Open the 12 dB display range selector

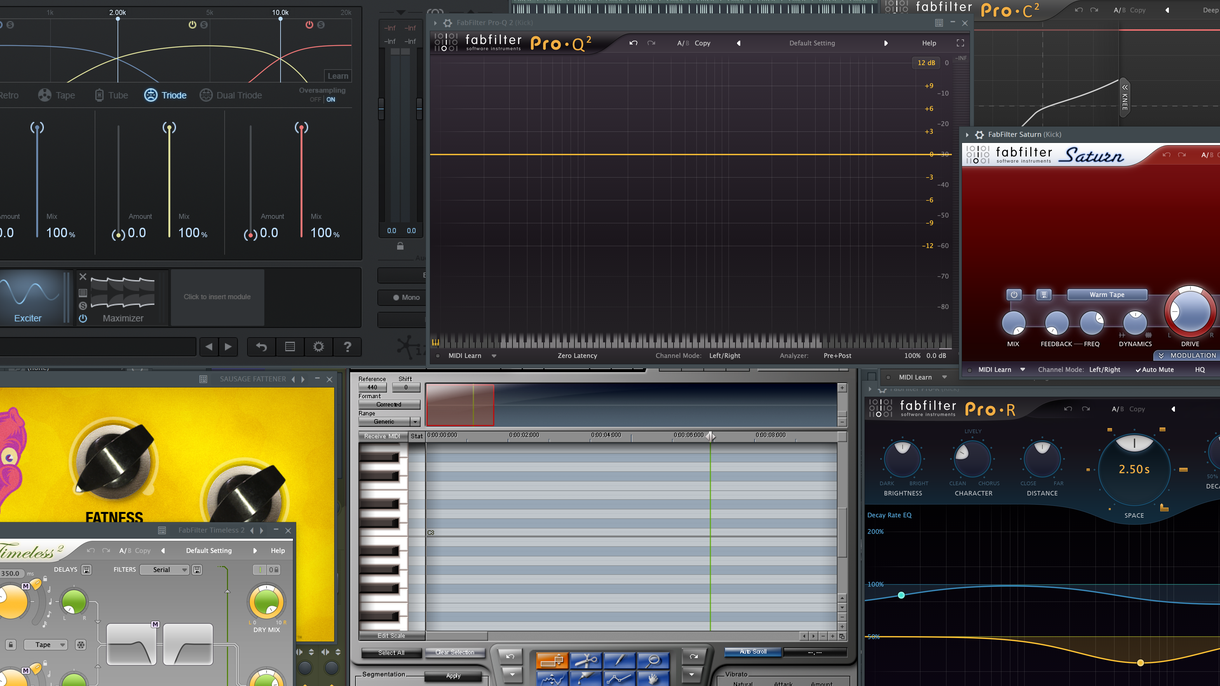[926, 63]
